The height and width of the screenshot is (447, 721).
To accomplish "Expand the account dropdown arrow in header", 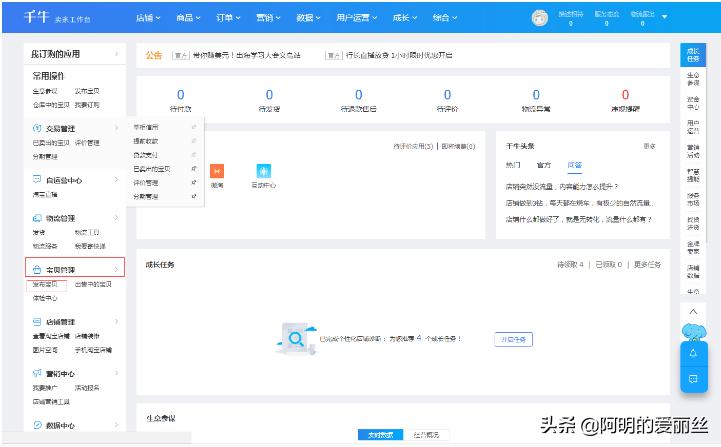I will coord(664,17).
